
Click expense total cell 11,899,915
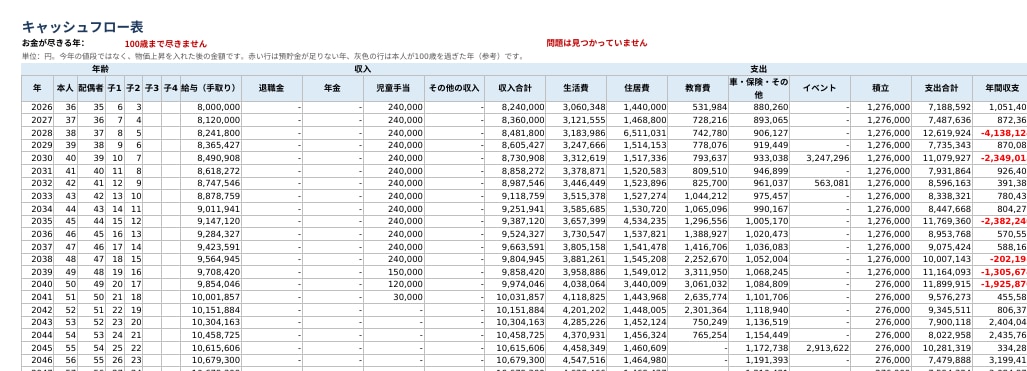942,285
